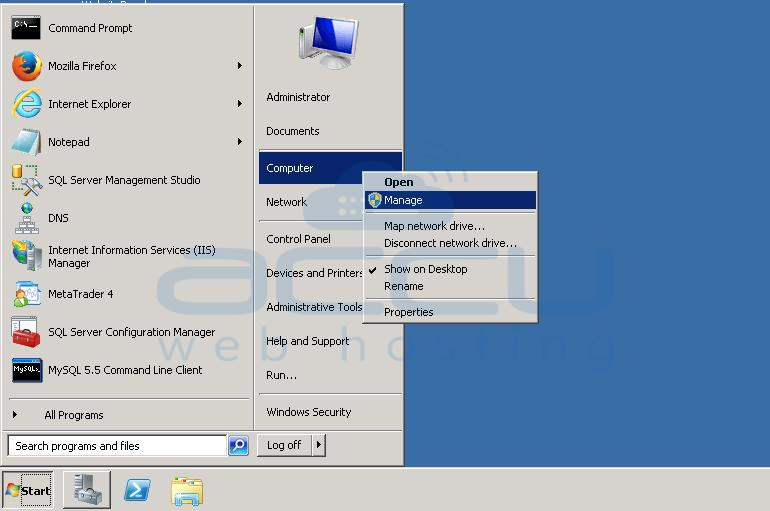Open Network from the Start menu
This screenshot has height=511, width=770.
click(x=286, y=202)
